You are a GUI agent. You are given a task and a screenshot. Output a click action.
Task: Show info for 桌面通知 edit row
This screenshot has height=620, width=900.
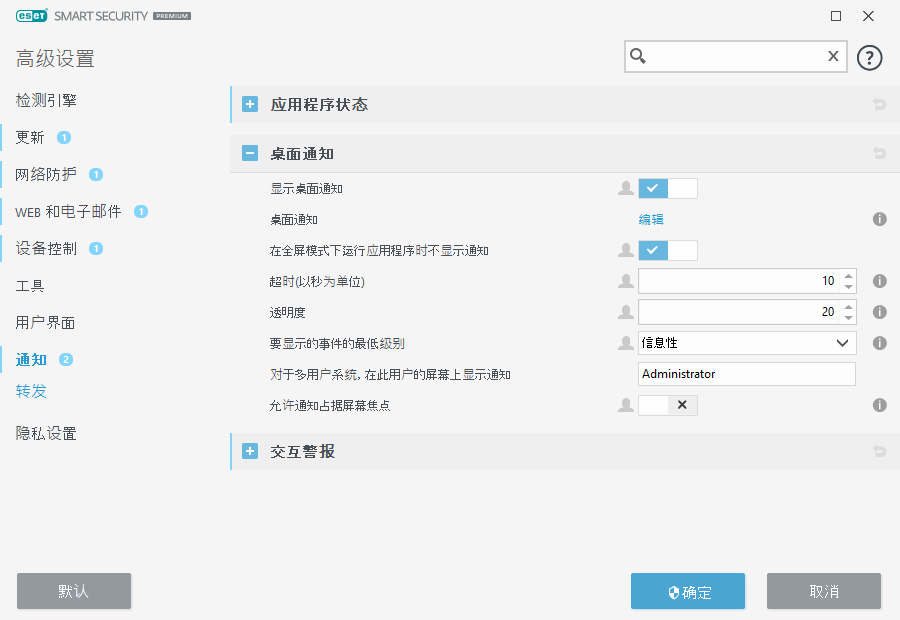(x=879, y=219)
